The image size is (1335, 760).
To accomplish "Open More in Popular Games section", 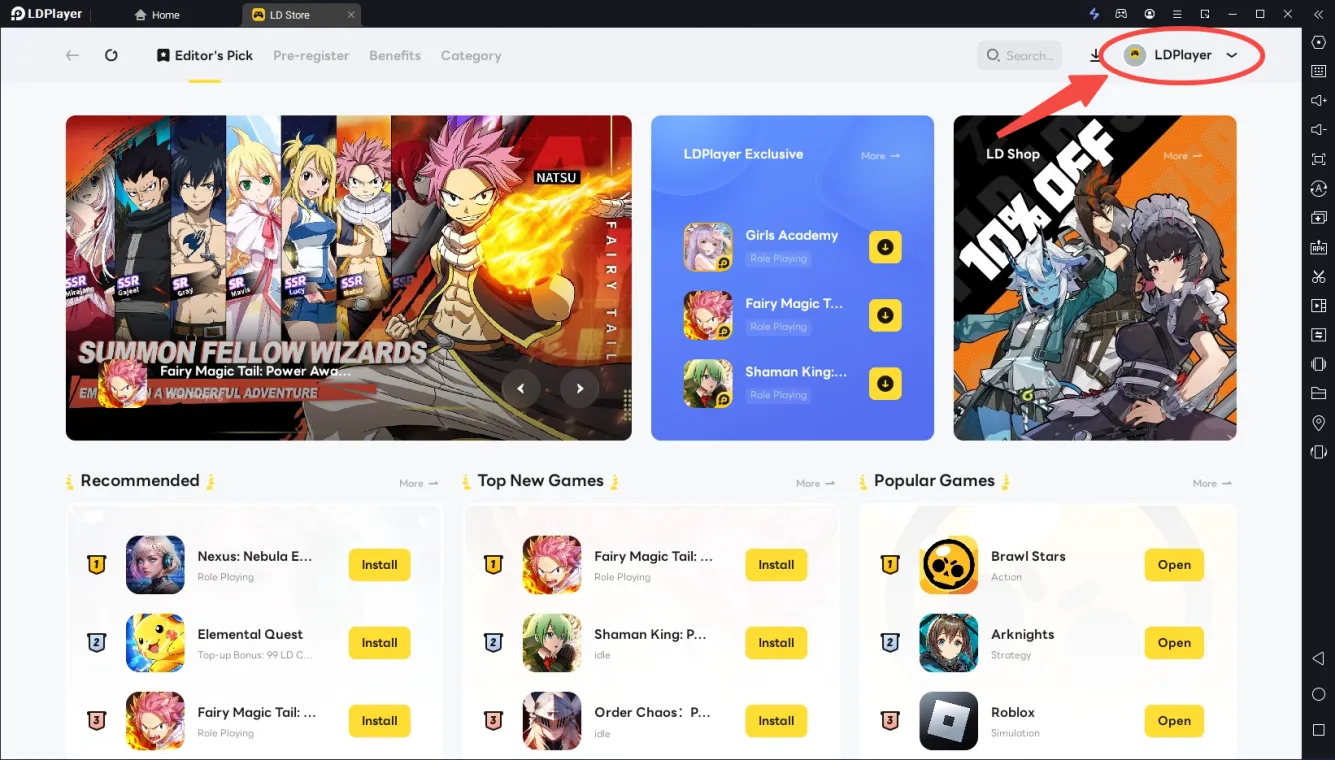I will click(1210, 482).
